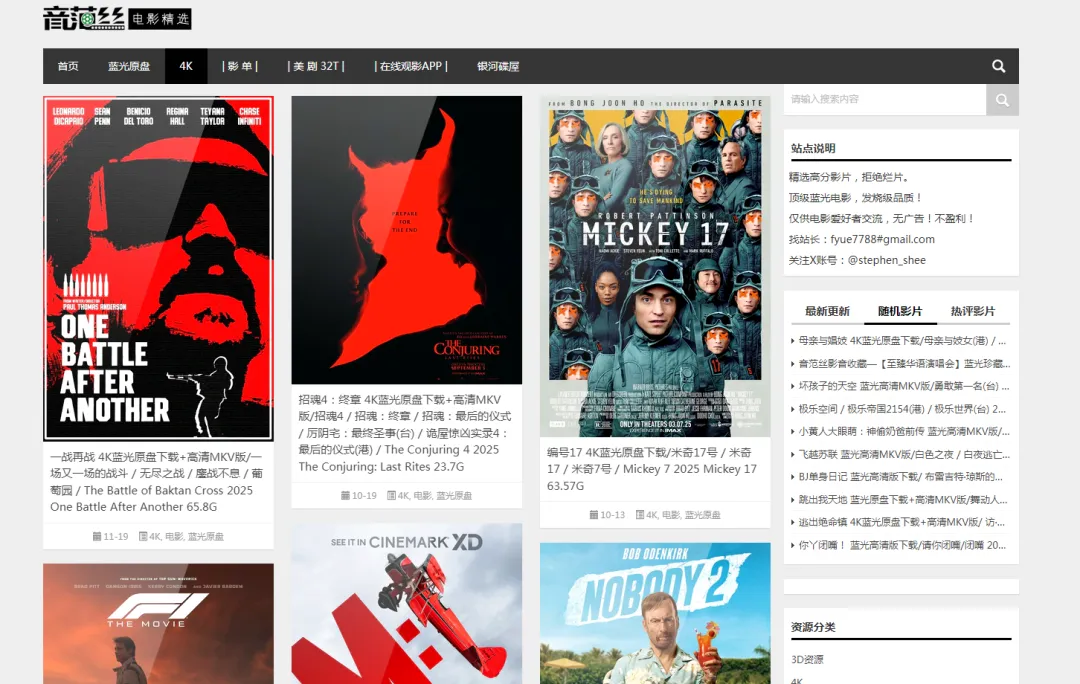The width and height of the screenshot is (1080, 684).
Task: Open the F1 The Movie poster
Action: coord(158,623)
